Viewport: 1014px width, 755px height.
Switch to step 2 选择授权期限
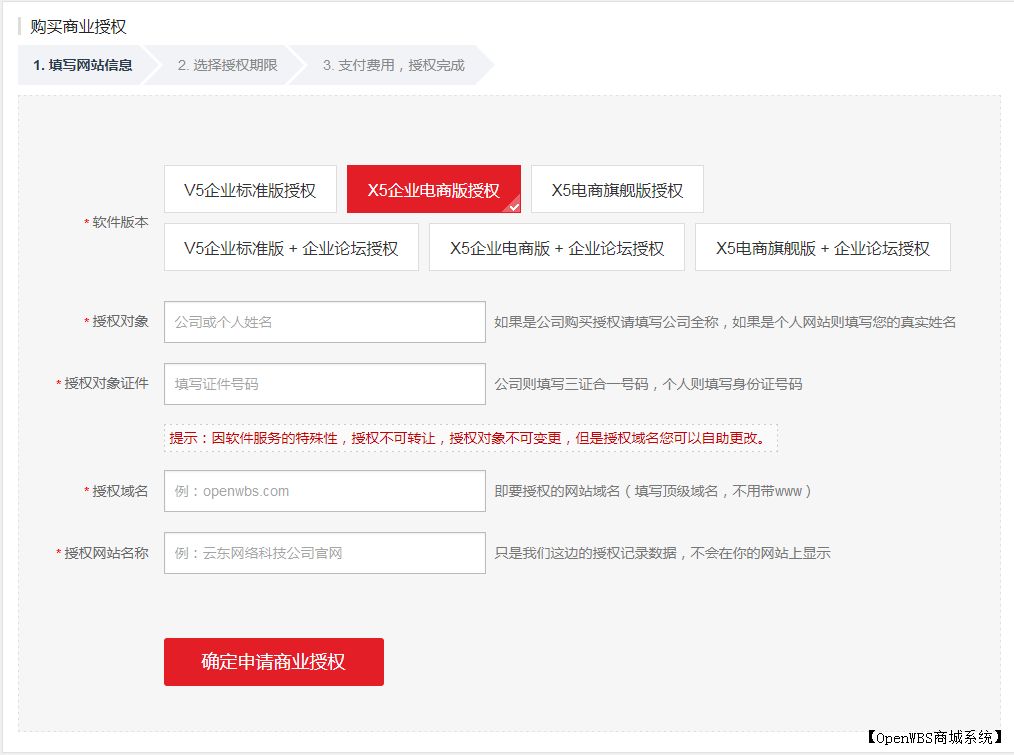[223, 65]
